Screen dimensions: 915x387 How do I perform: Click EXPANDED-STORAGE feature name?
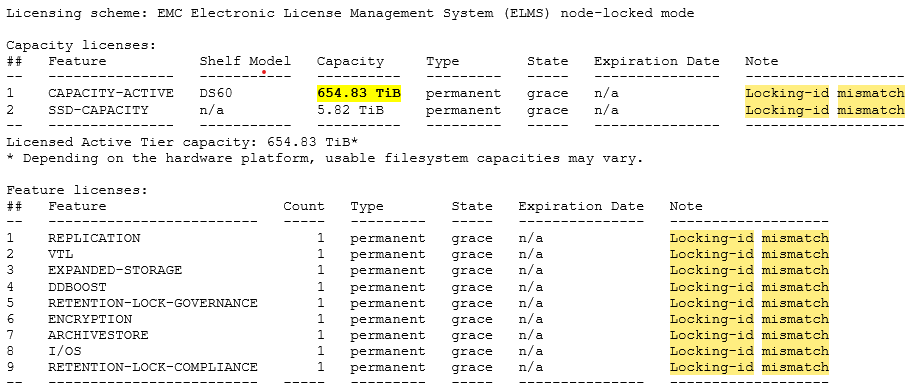pos(115,270)
